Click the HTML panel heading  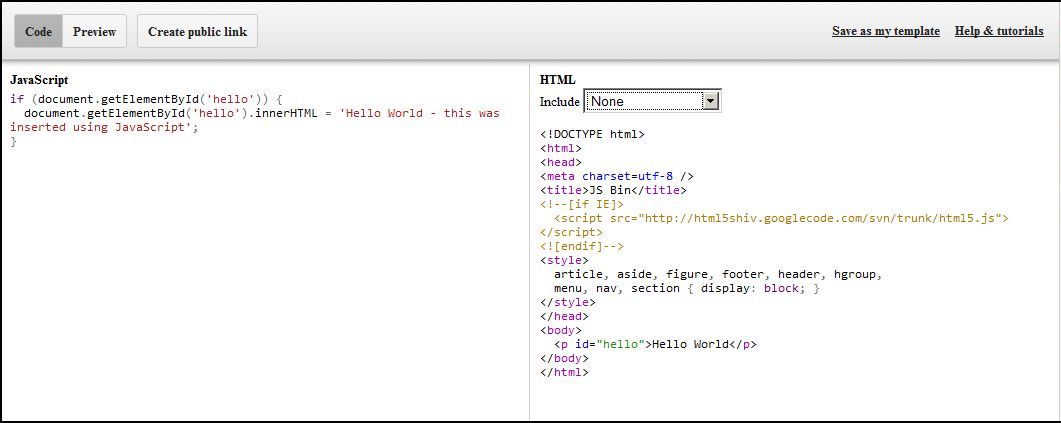tap(558, 80)
